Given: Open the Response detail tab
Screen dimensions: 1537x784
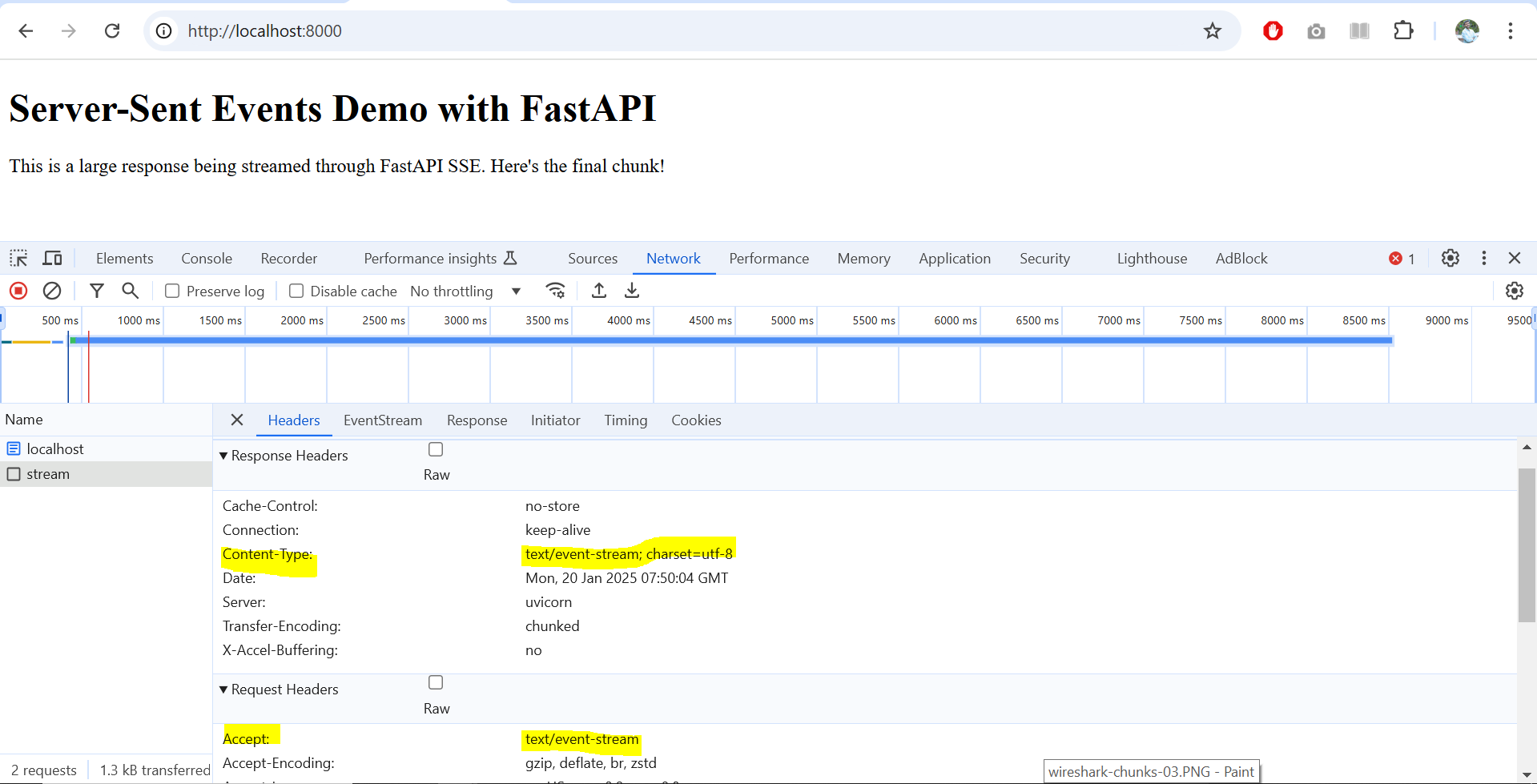Looking at the screenshot, I should [x=477, y=420].
